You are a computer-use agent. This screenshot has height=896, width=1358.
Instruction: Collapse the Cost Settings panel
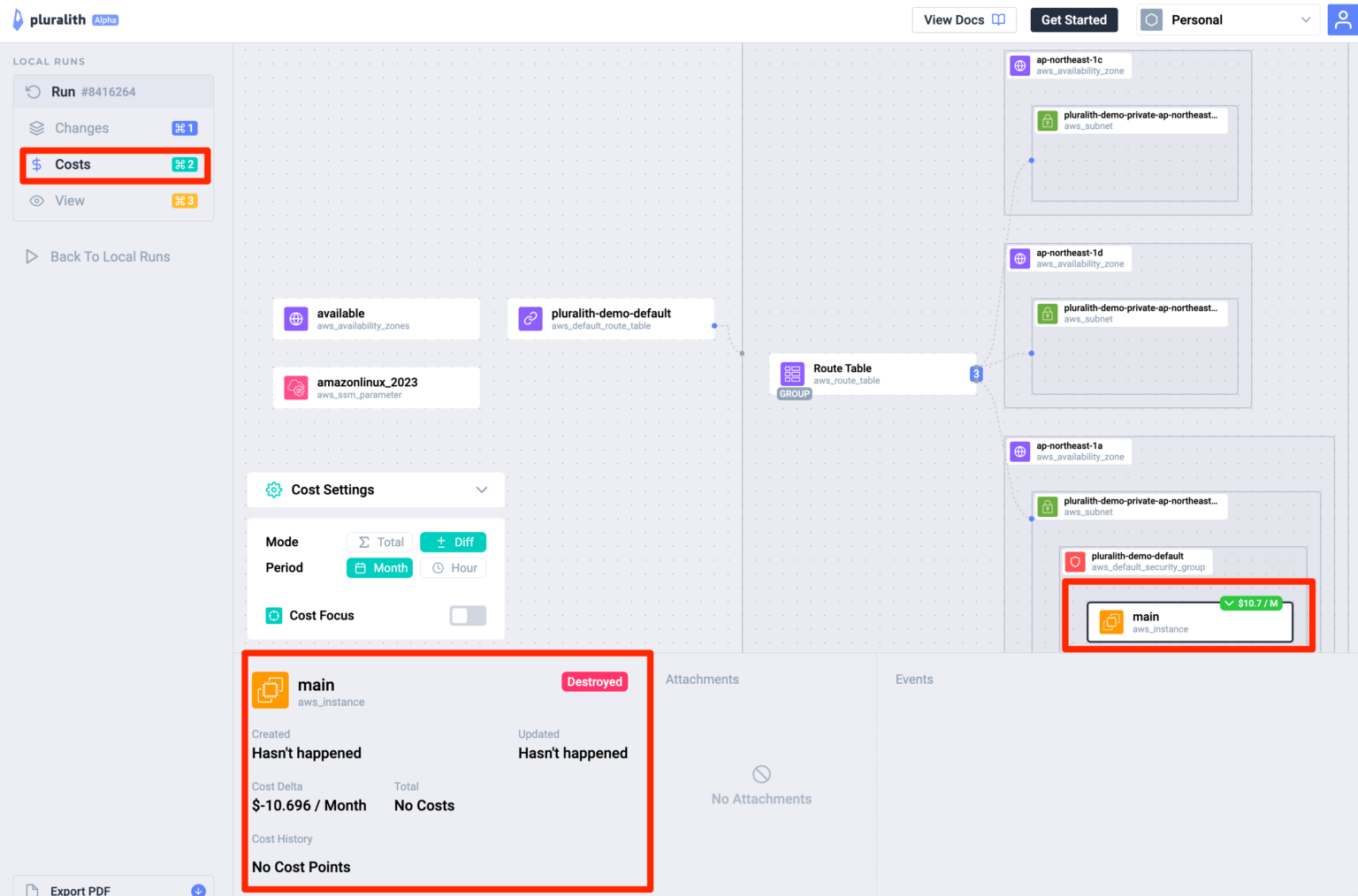pyautogui.click(x=482, y=490)
